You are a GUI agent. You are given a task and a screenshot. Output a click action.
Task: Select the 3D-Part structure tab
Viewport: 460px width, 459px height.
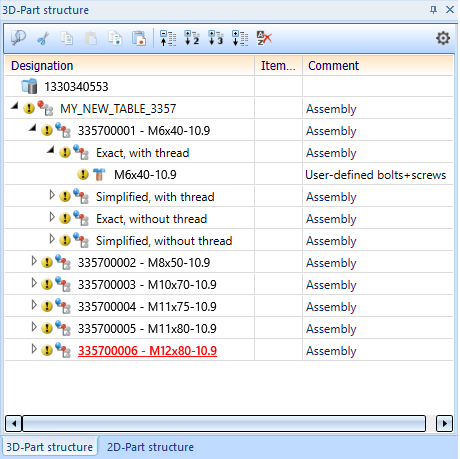click(x=50, y=447)
